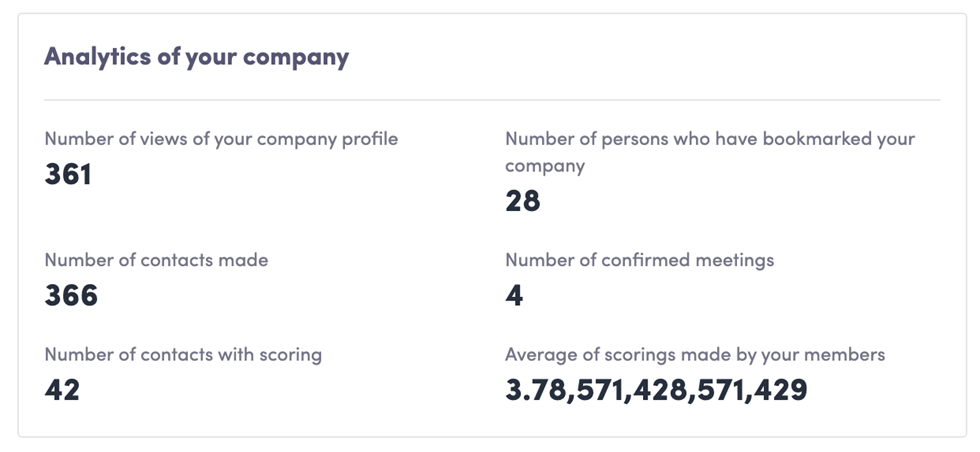Select the "Number of views of your company profile" label
The image size is (980, 452).
coord(221,139)
